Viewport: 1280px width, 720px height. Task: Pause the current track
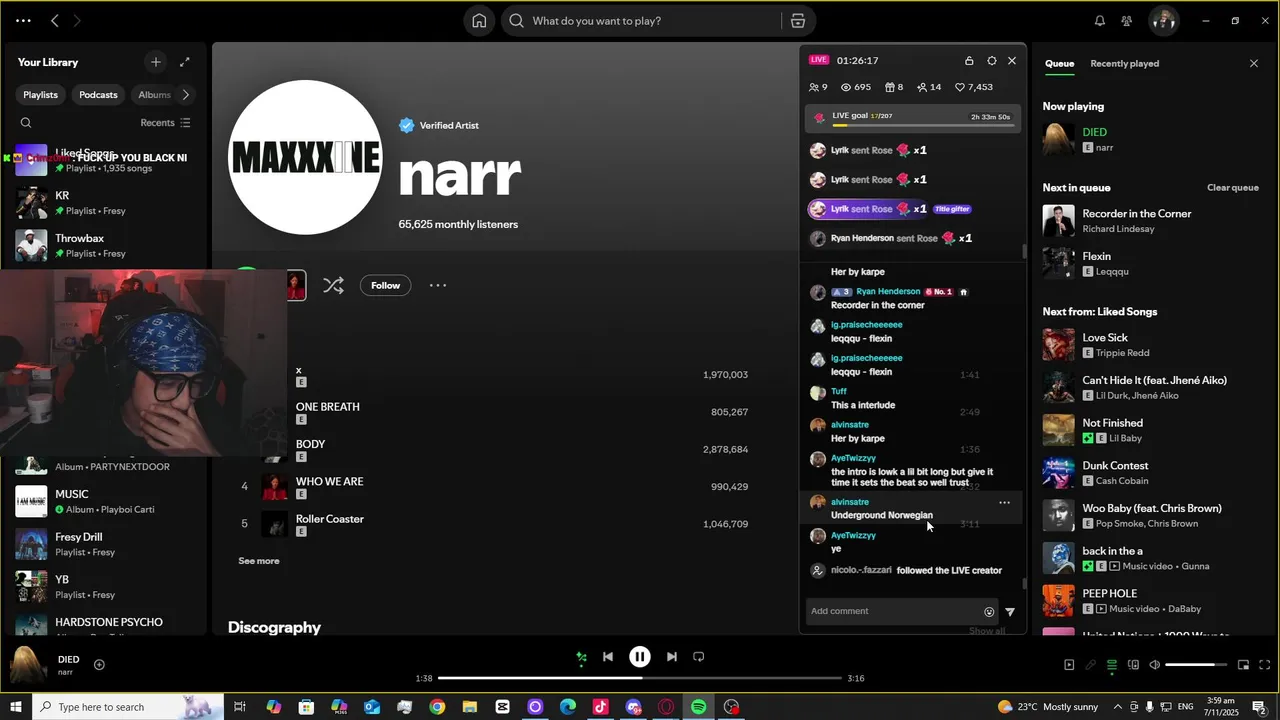click(639, 657)
